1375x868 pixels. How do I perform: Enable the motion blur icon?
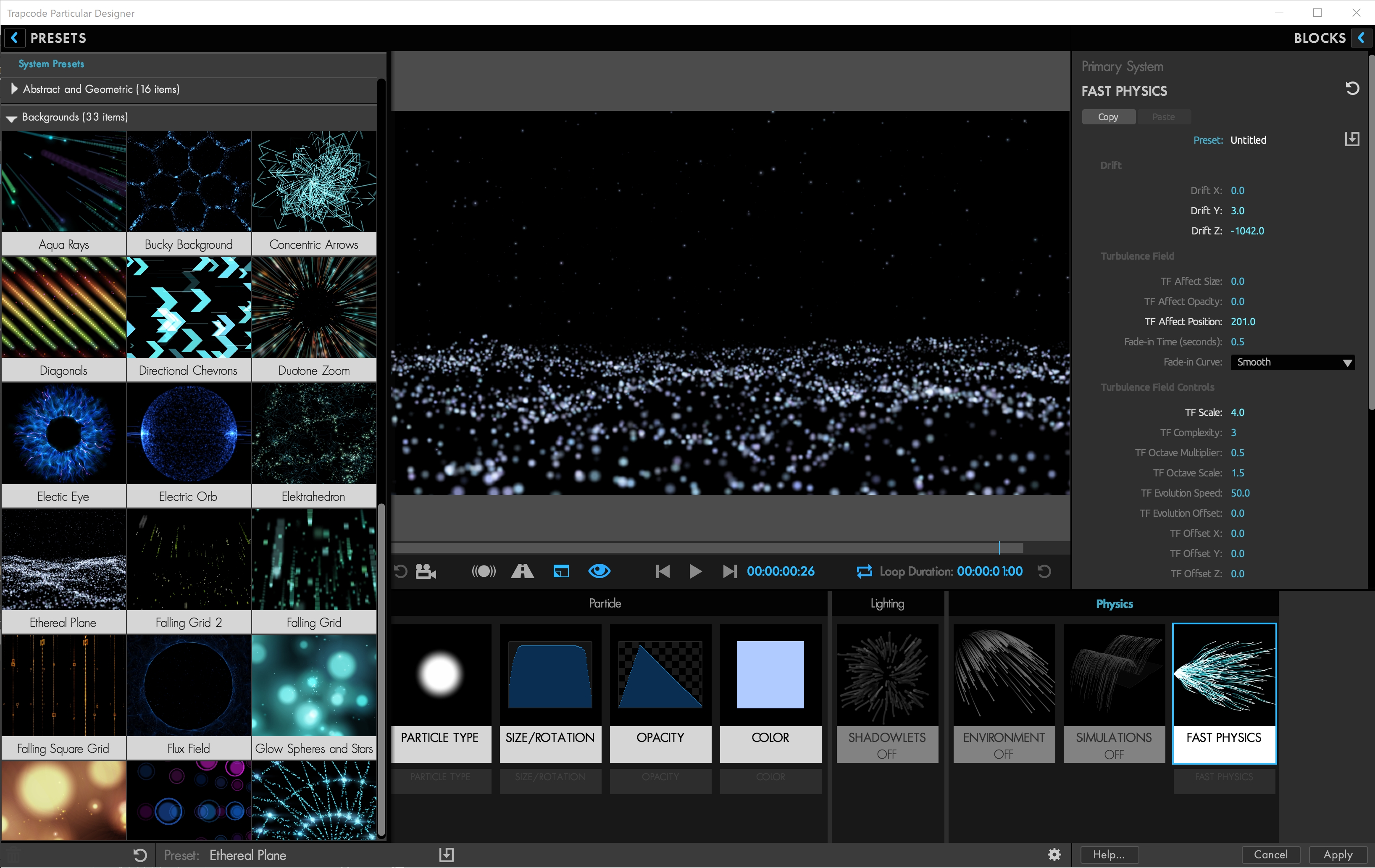(483, 571)
